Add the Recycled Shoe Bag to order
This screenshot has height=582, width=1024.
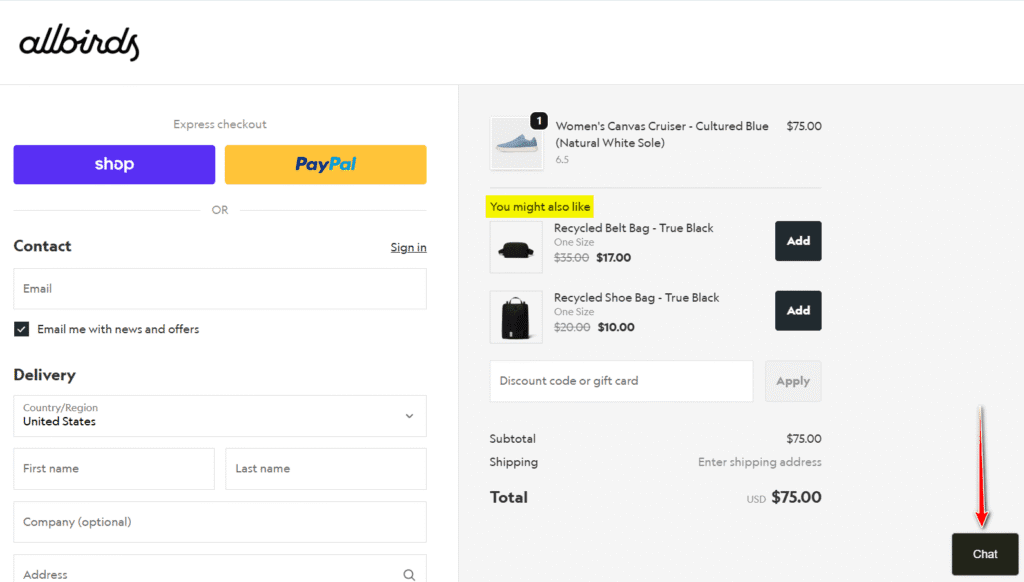click(x=798, y=310)
